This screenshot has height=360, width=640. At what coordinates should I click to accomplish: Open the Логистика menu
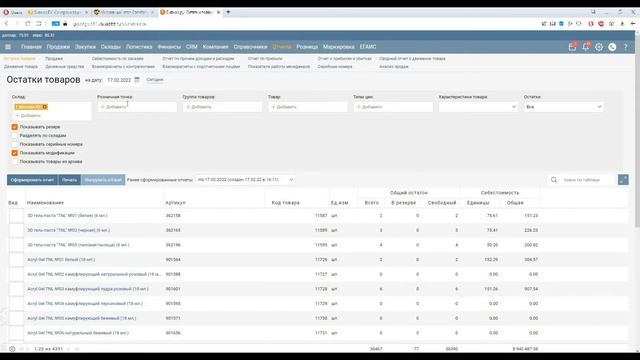click(139, 47)
